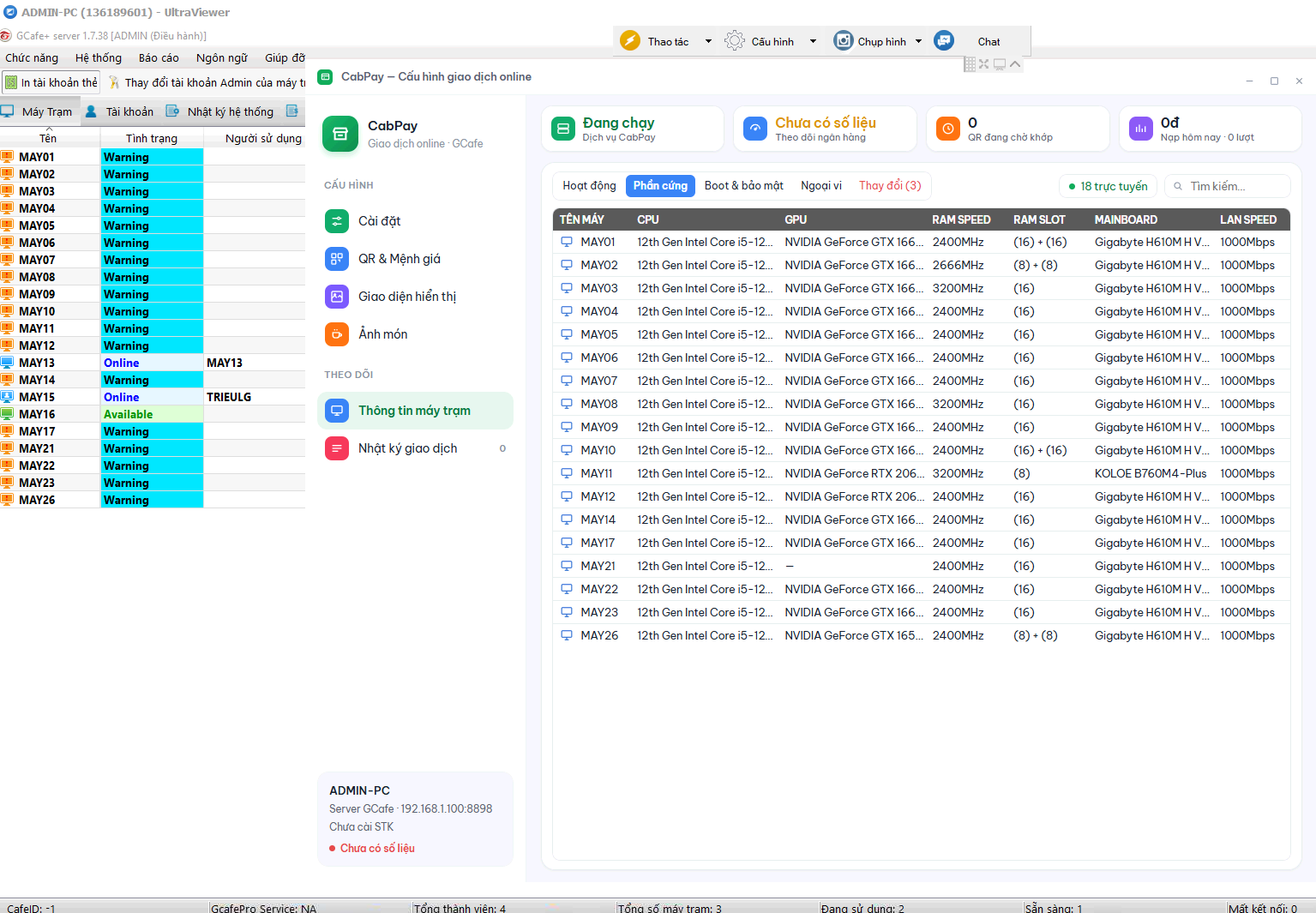Switch to Tài khoản tab in GCafe
The height and width of the screenshot is (913, 1316).
[119, 111]
